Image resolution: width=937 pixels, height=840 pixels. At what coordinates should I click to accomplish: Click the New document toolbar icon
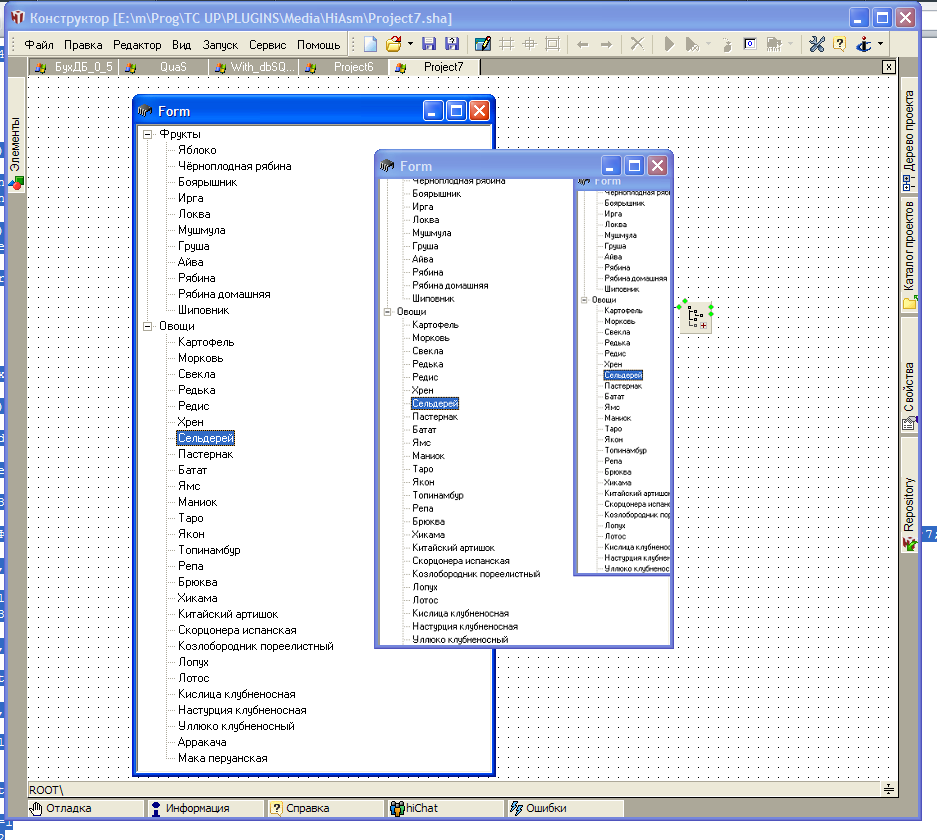pyautogui.click(x=370, y=44)
